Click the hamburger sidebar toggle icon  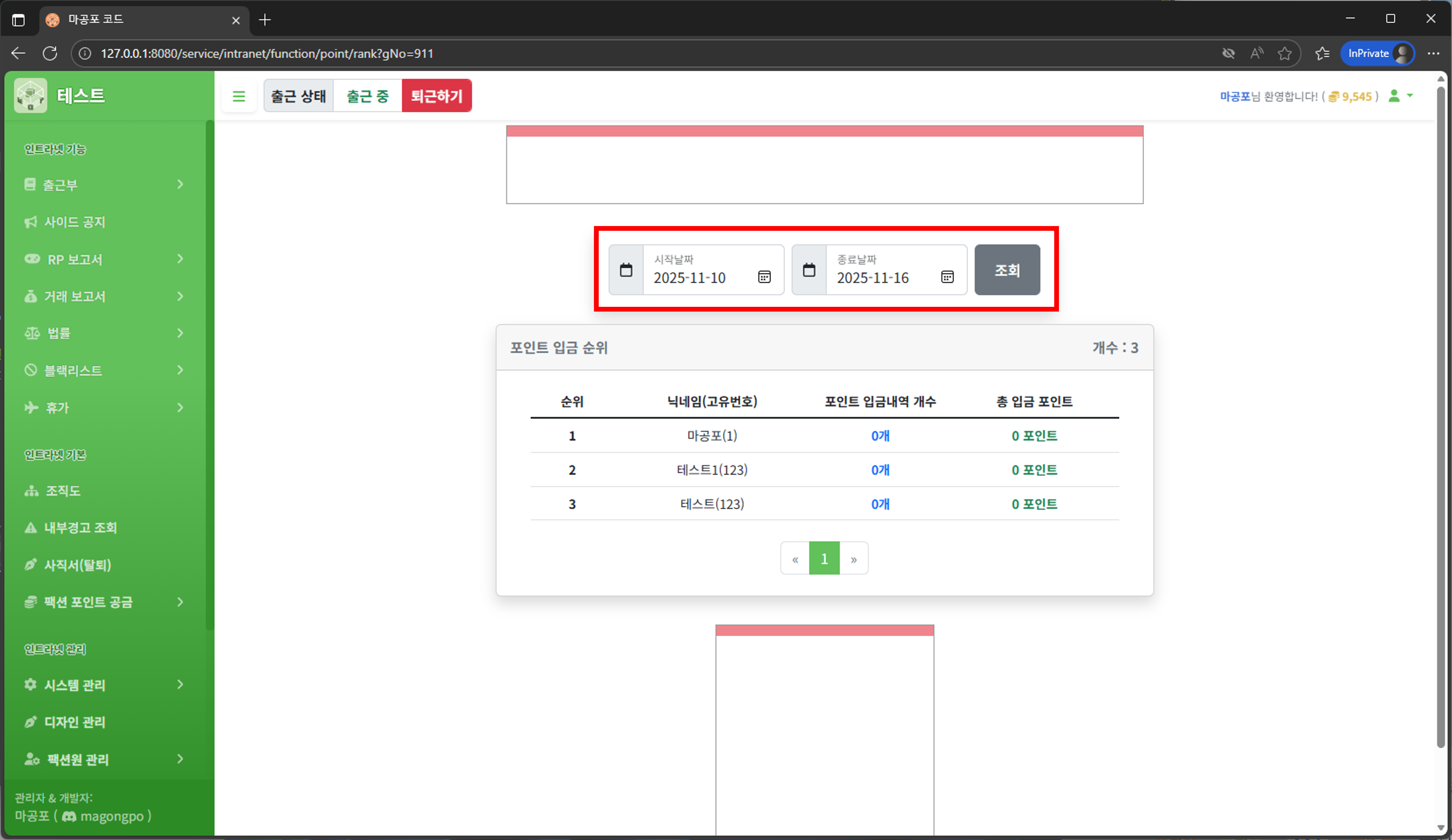click(239, 96)
